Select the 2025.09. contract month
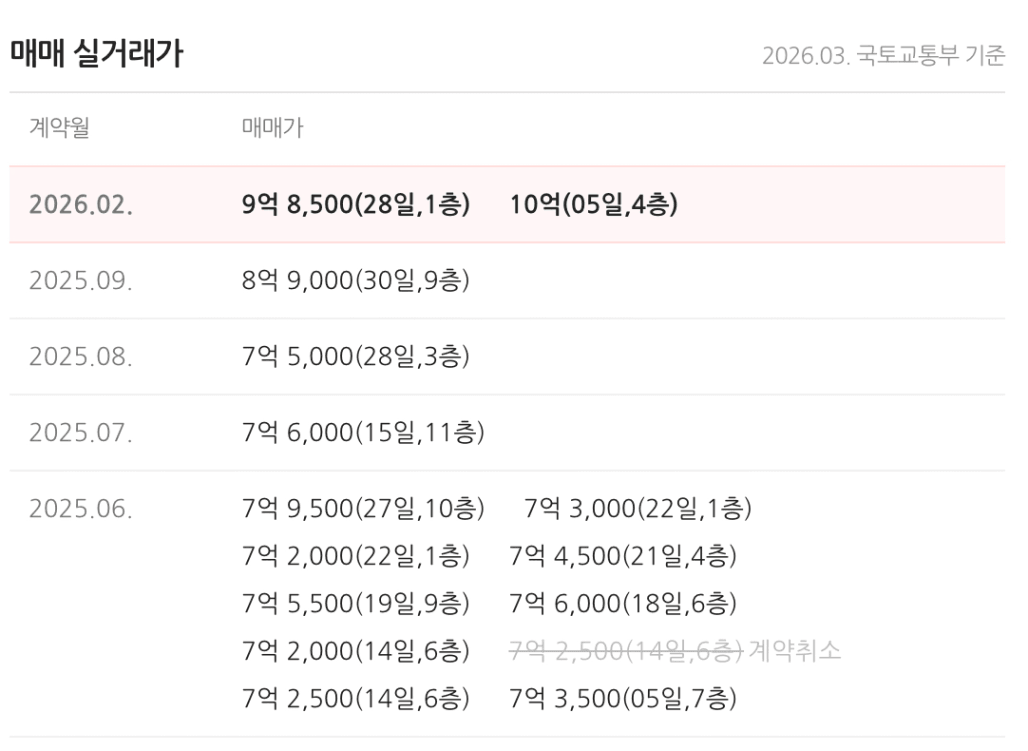The height and width of the screenshot is (751, 1028). click(81, 281)
